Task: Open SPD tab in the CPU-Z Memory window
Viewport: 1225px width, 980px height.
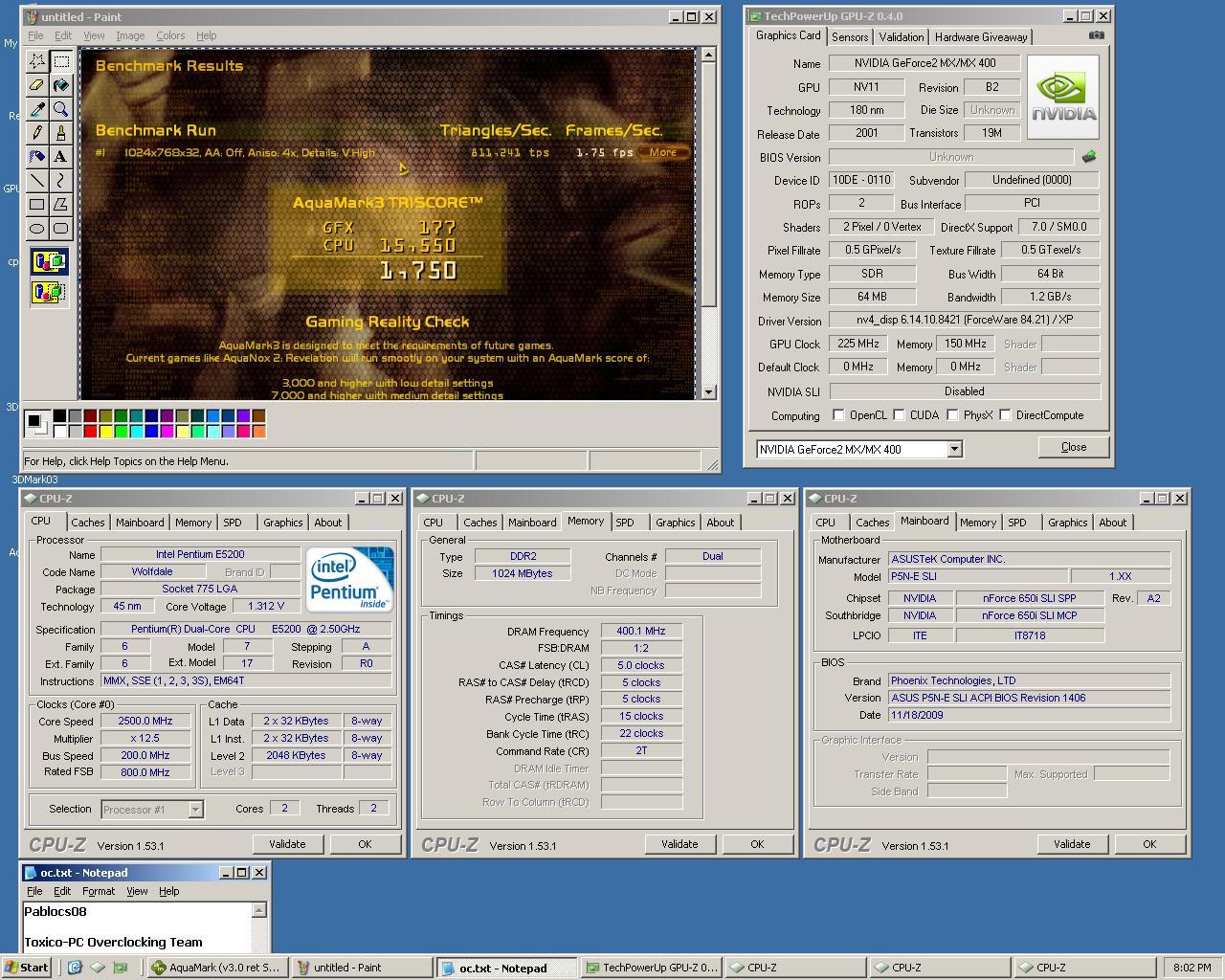Action: click(x=625, y=523)
